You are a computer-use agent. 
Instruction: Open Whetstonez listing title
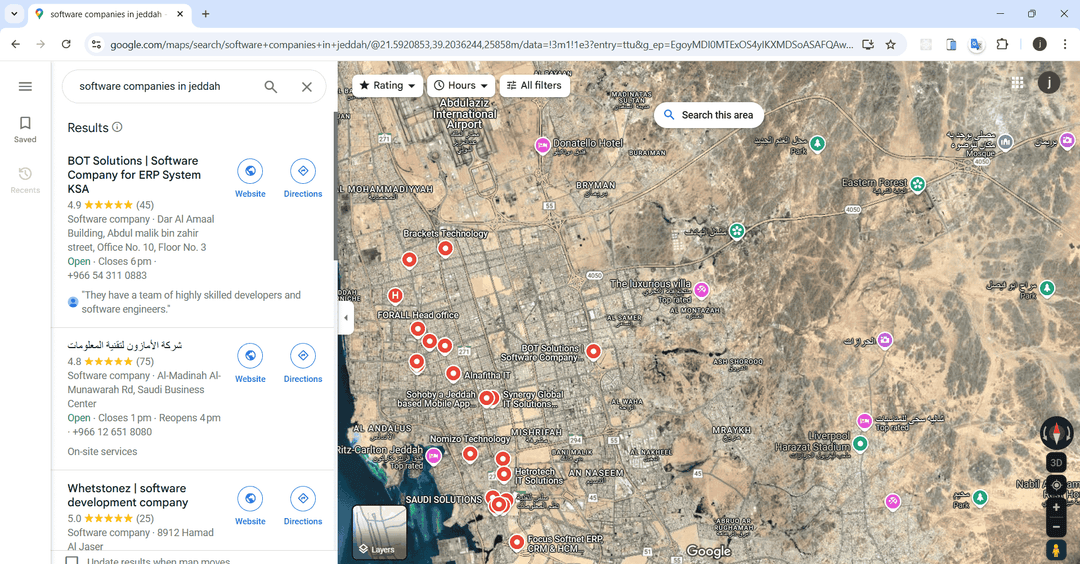click(127, 495)
